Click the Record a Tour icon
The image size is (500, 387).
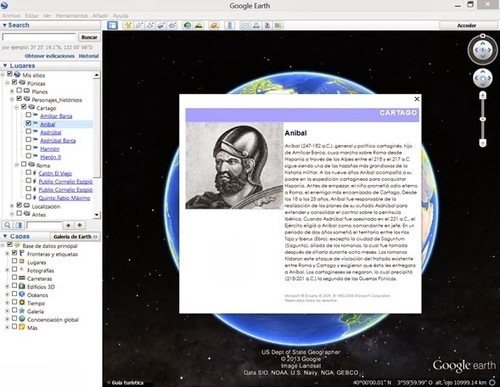click(x=172, y=25)
